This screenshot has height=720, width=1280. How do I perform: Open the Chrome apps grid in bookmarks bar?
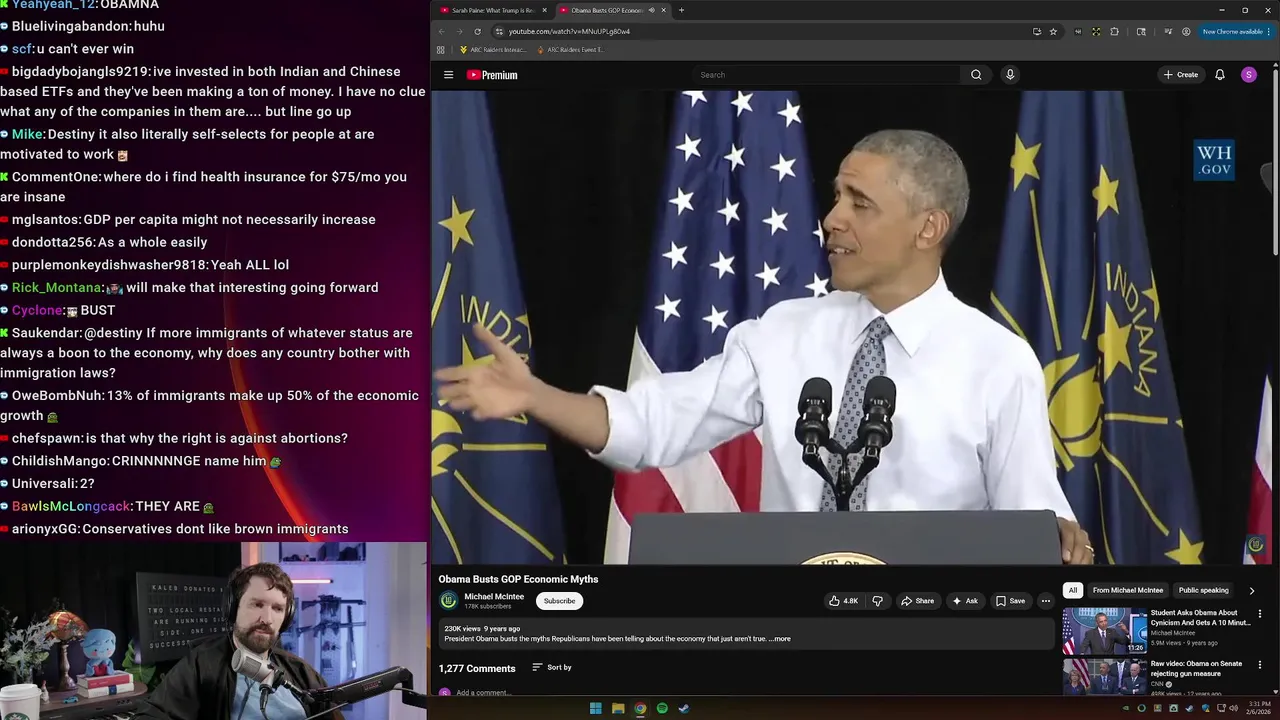click(x=441, y=49)
